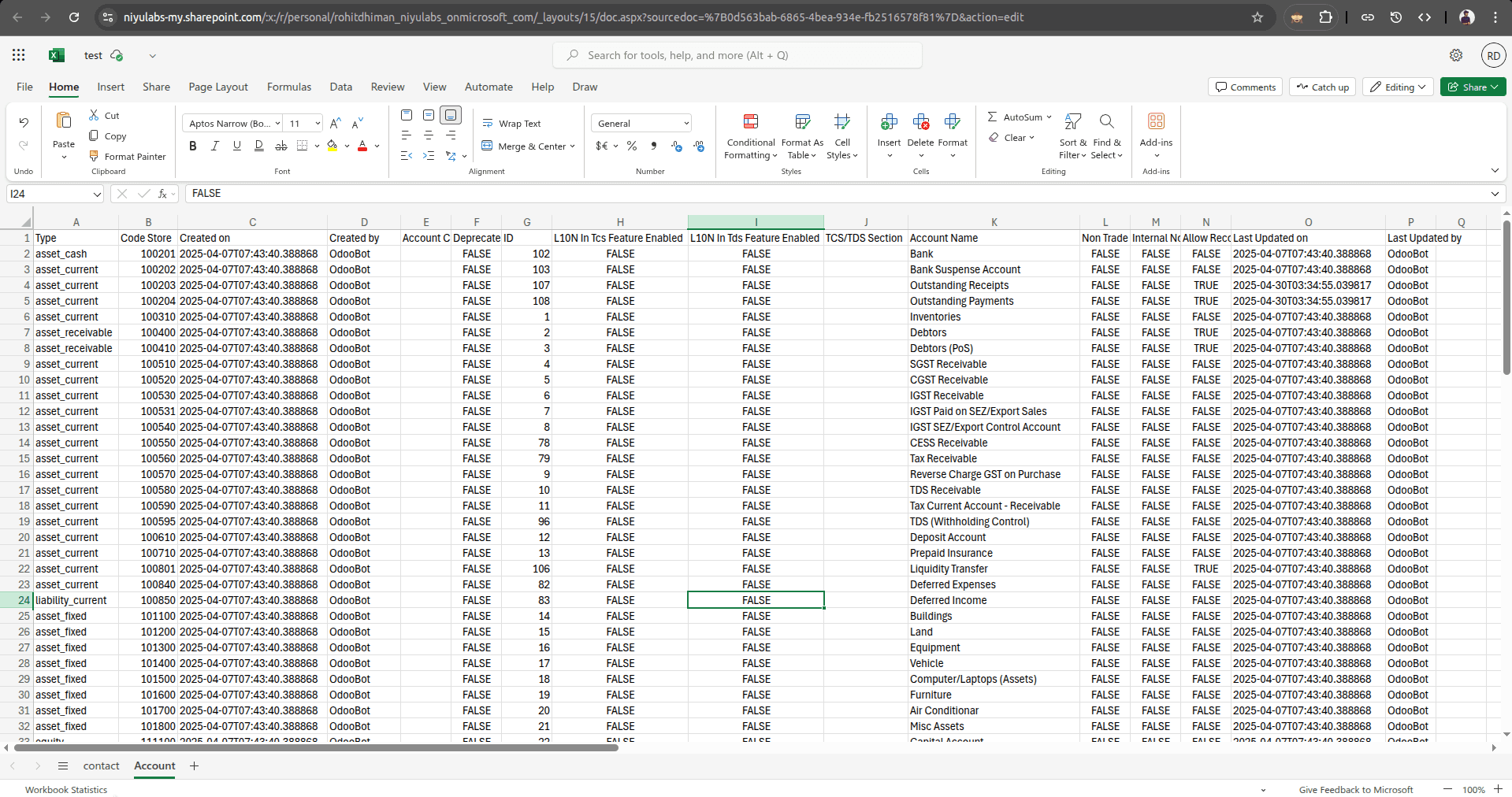Click Give Feedback to Microsoft
The image size is (1512, 797).
(x=1356, y=790)
